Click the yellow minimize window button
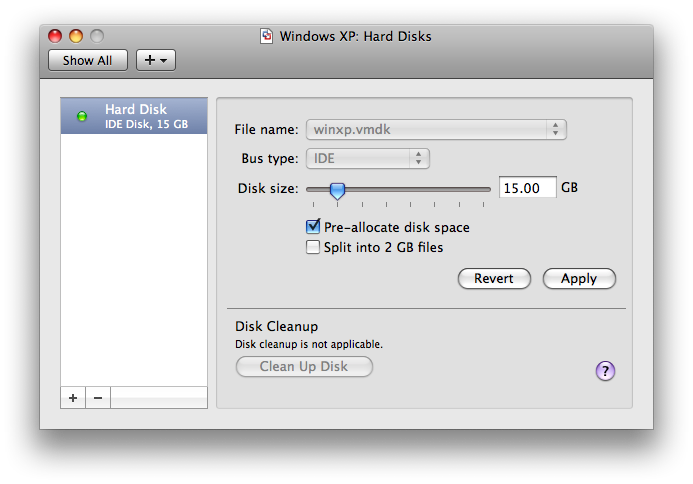The width and height of the screenshot is (693, 484). pyautogui.click(x=76, y=36)
